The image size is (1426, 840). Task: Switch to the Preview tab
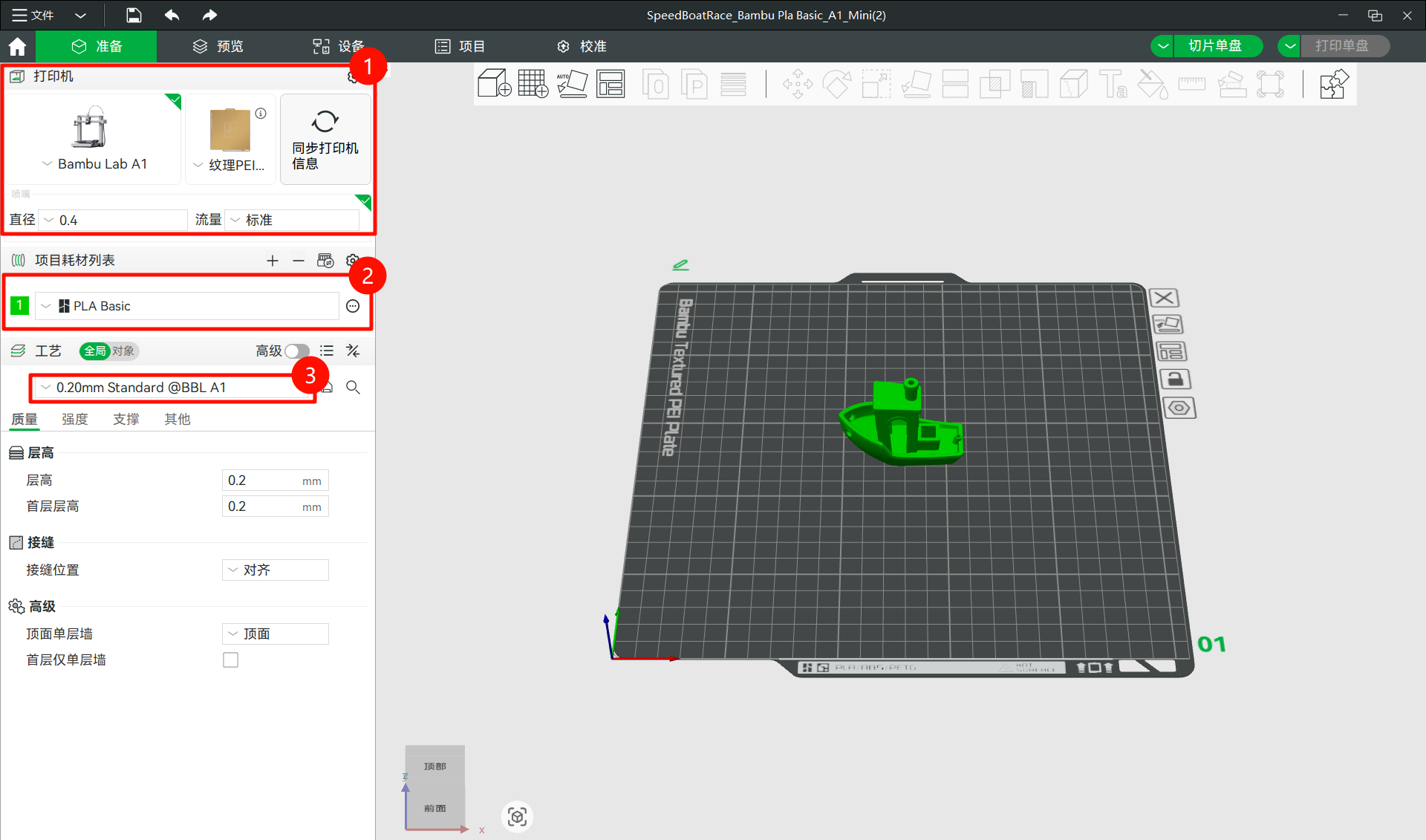click(x=218, y=46)
